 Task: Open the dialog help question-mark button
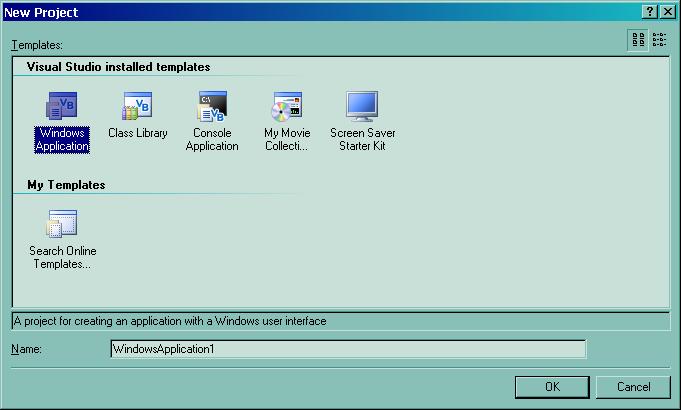[x=649, y=12]
